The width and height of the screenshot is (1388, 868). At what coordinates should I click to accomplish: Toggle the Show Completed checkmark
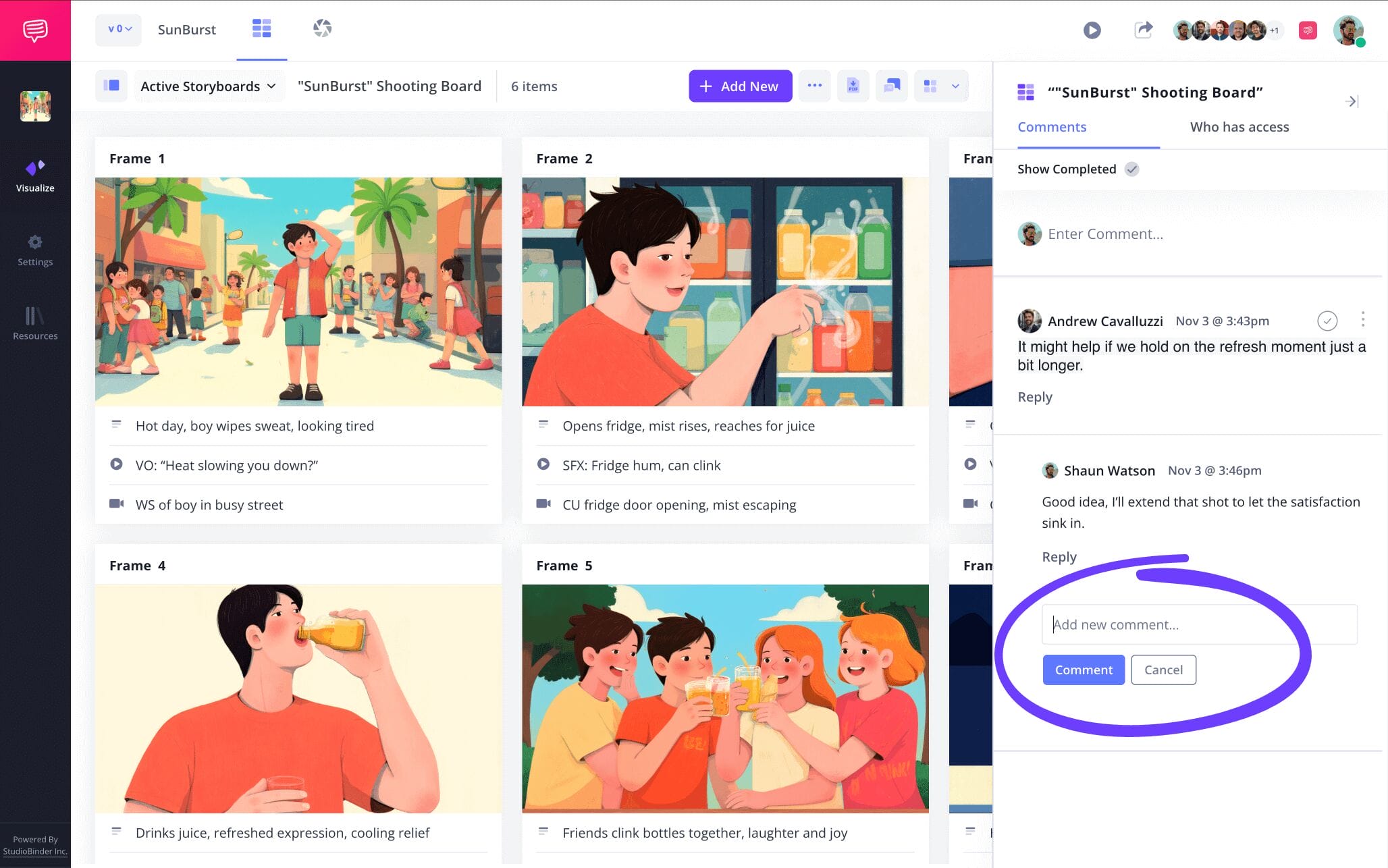1131,169
